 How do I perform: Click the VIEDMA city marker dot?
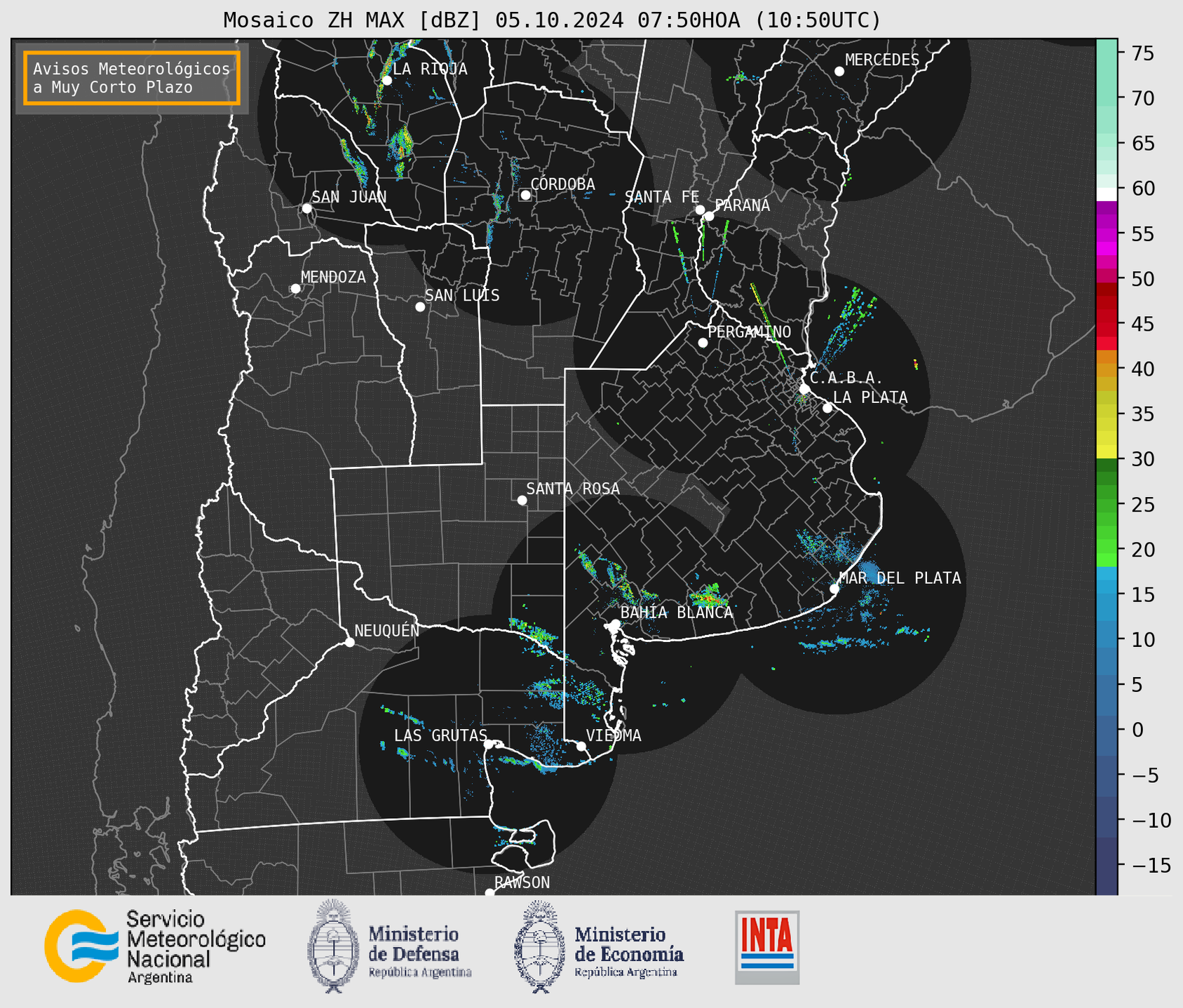581,746
